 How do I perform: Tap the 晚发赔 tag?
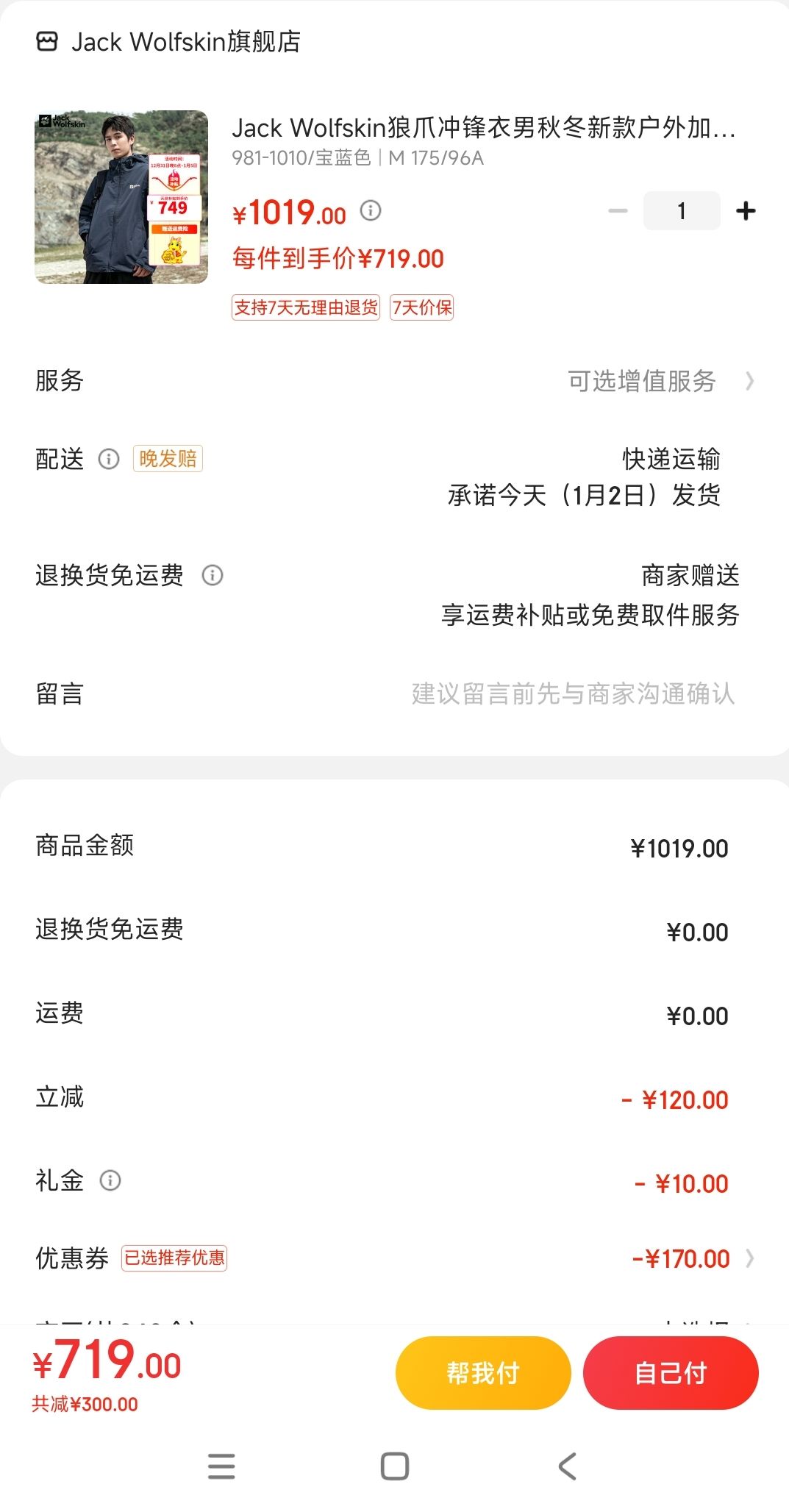[168, 459]
